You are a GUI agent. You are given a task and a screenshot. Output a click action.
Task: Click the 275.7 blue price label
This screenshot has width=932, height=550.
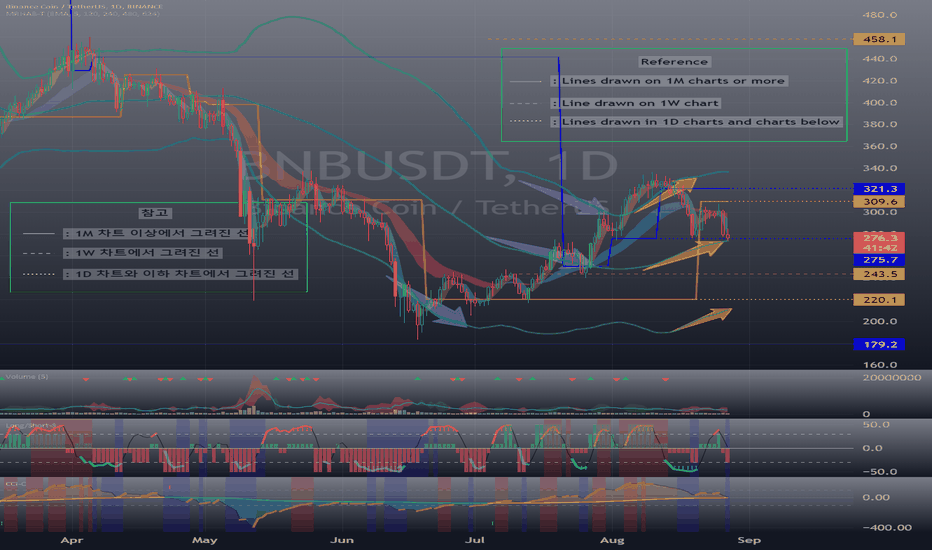pos(879,260)
